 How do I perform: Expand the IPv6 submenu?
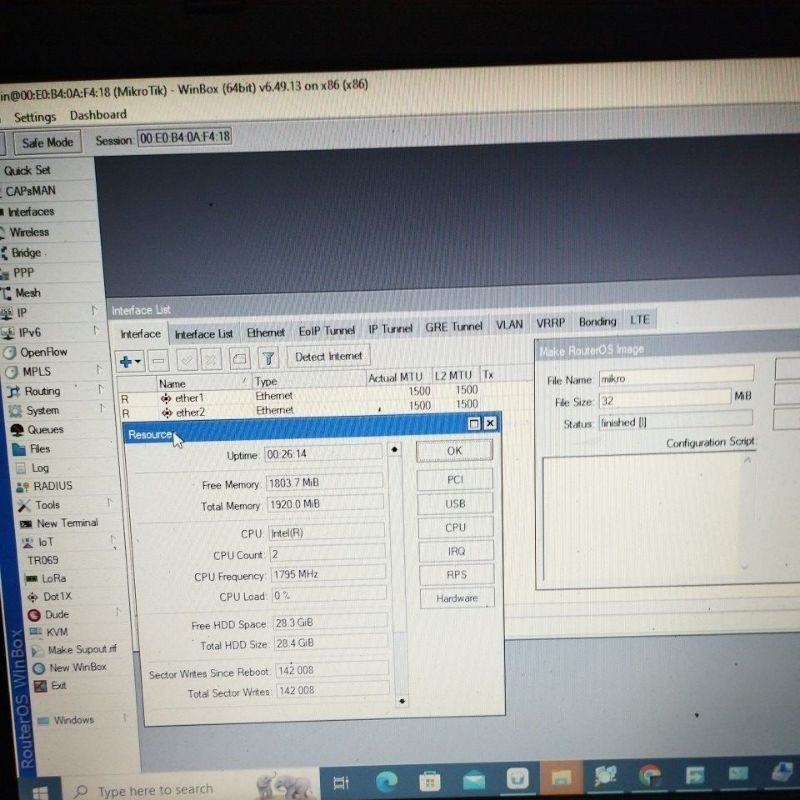(96, 331)
